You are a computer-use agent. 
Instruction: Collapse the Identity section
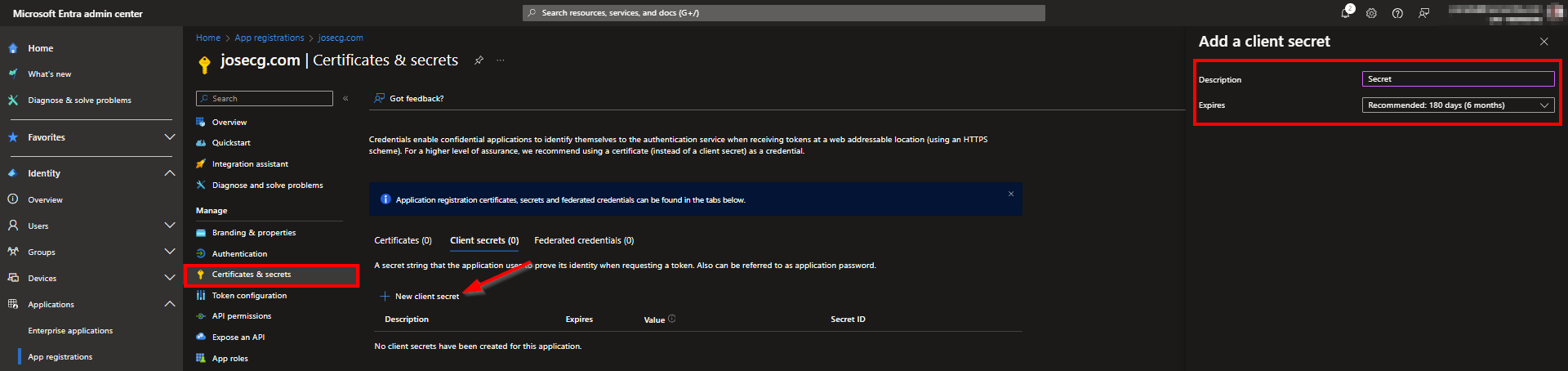click(170, 173)
